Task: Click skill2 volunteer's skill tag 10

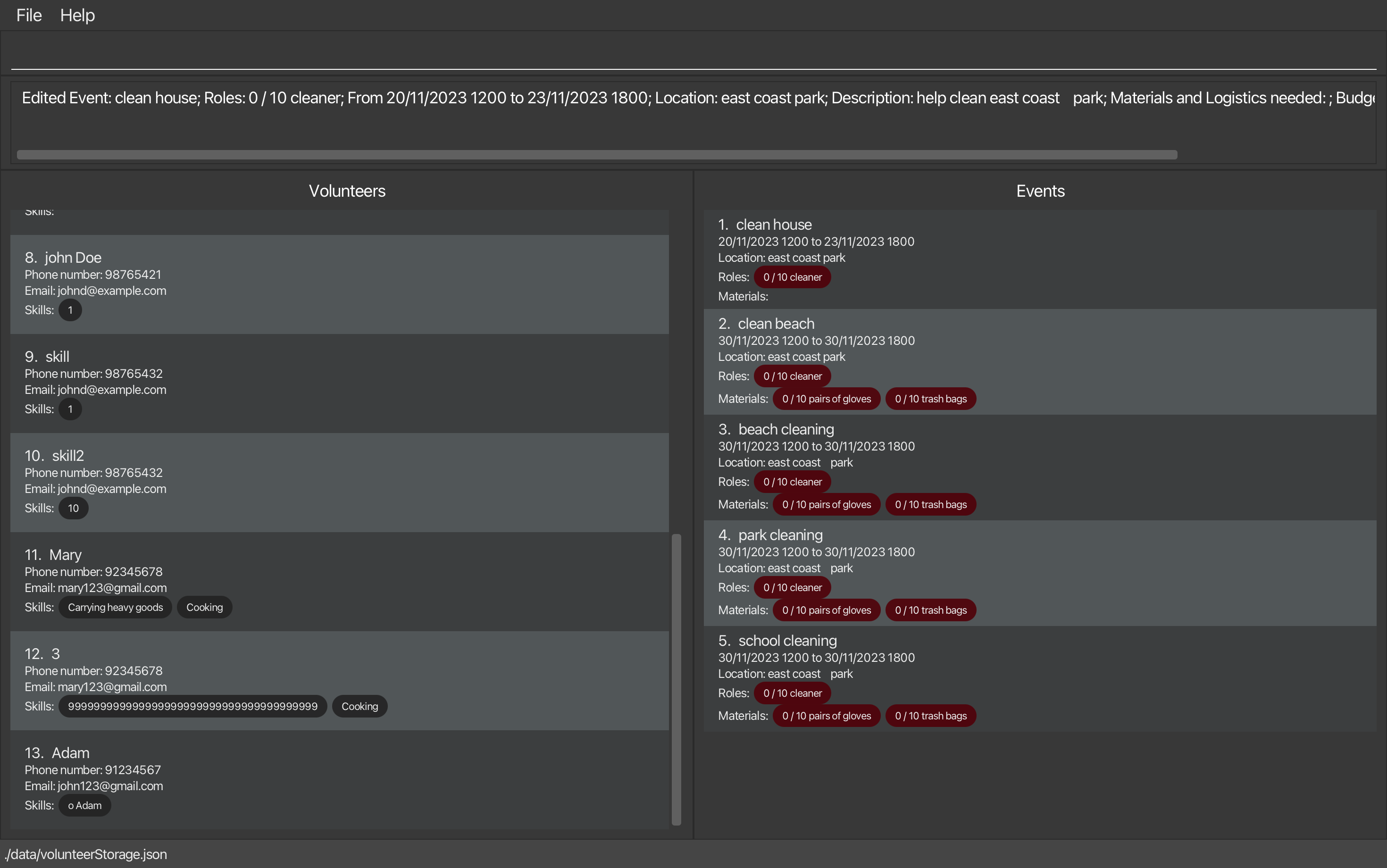Action: (74, 508)
